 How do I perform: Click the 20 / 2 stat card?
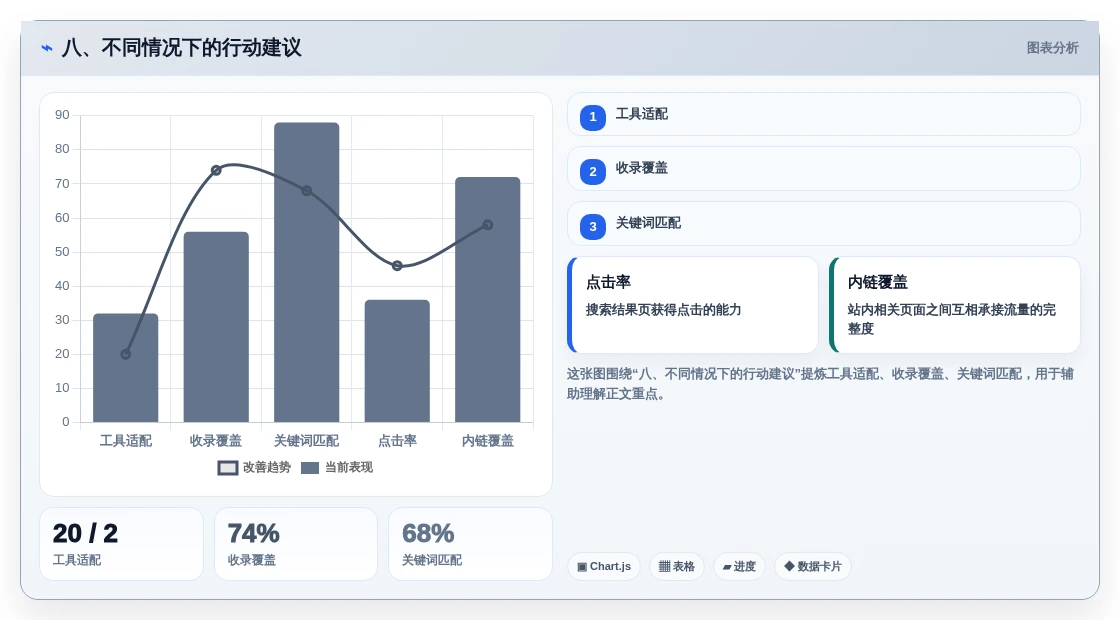(x=121, y=544)
